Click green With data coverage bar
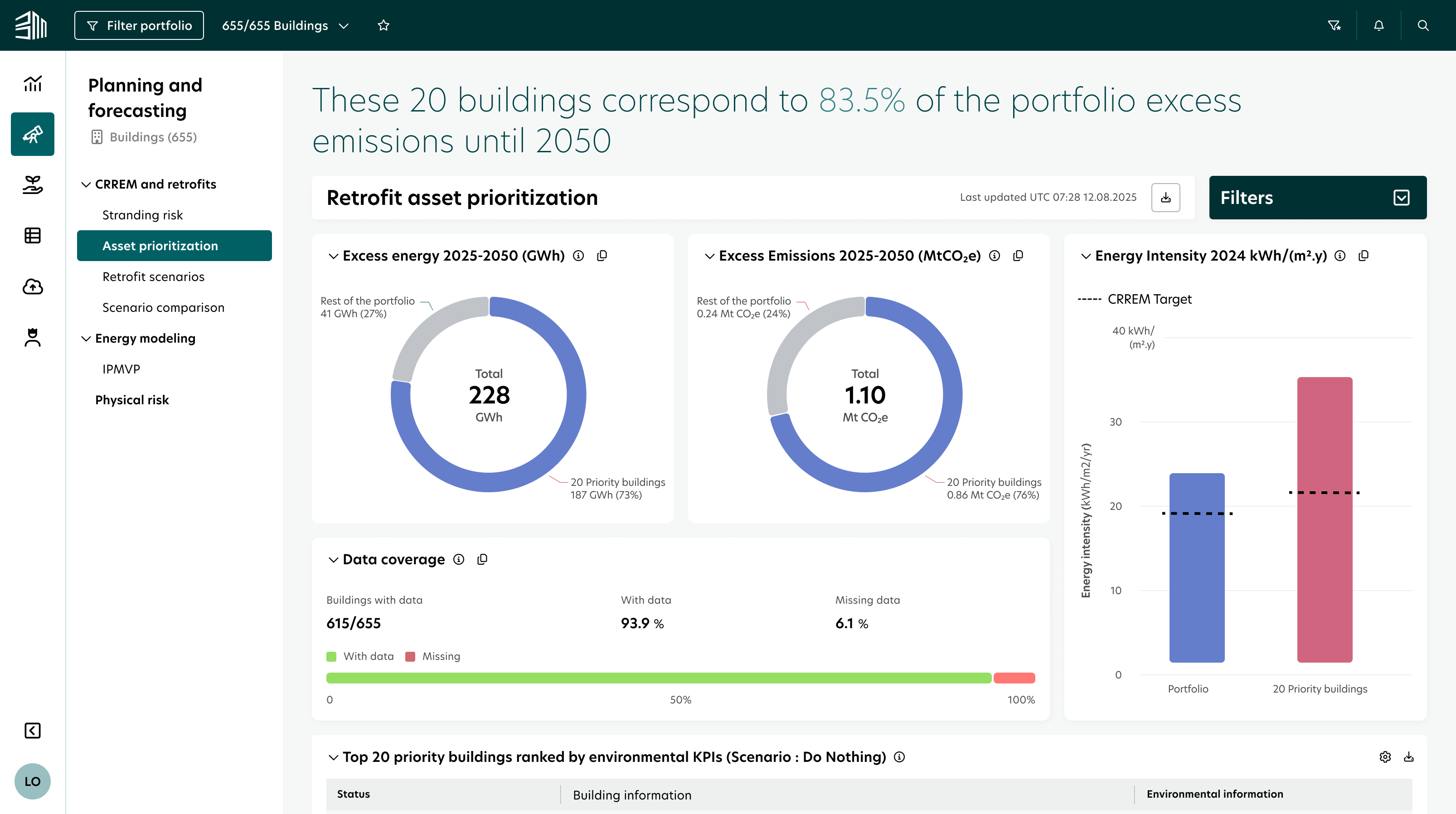This screenshot has height=814, width=1456. click(x=659, y=678)
